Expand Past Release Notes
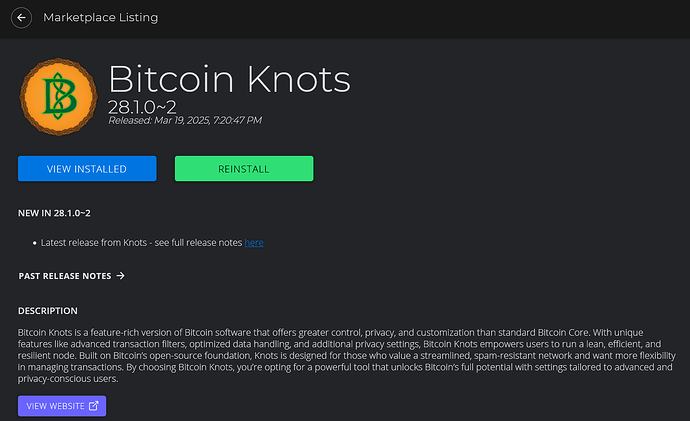 coord(72,276)
